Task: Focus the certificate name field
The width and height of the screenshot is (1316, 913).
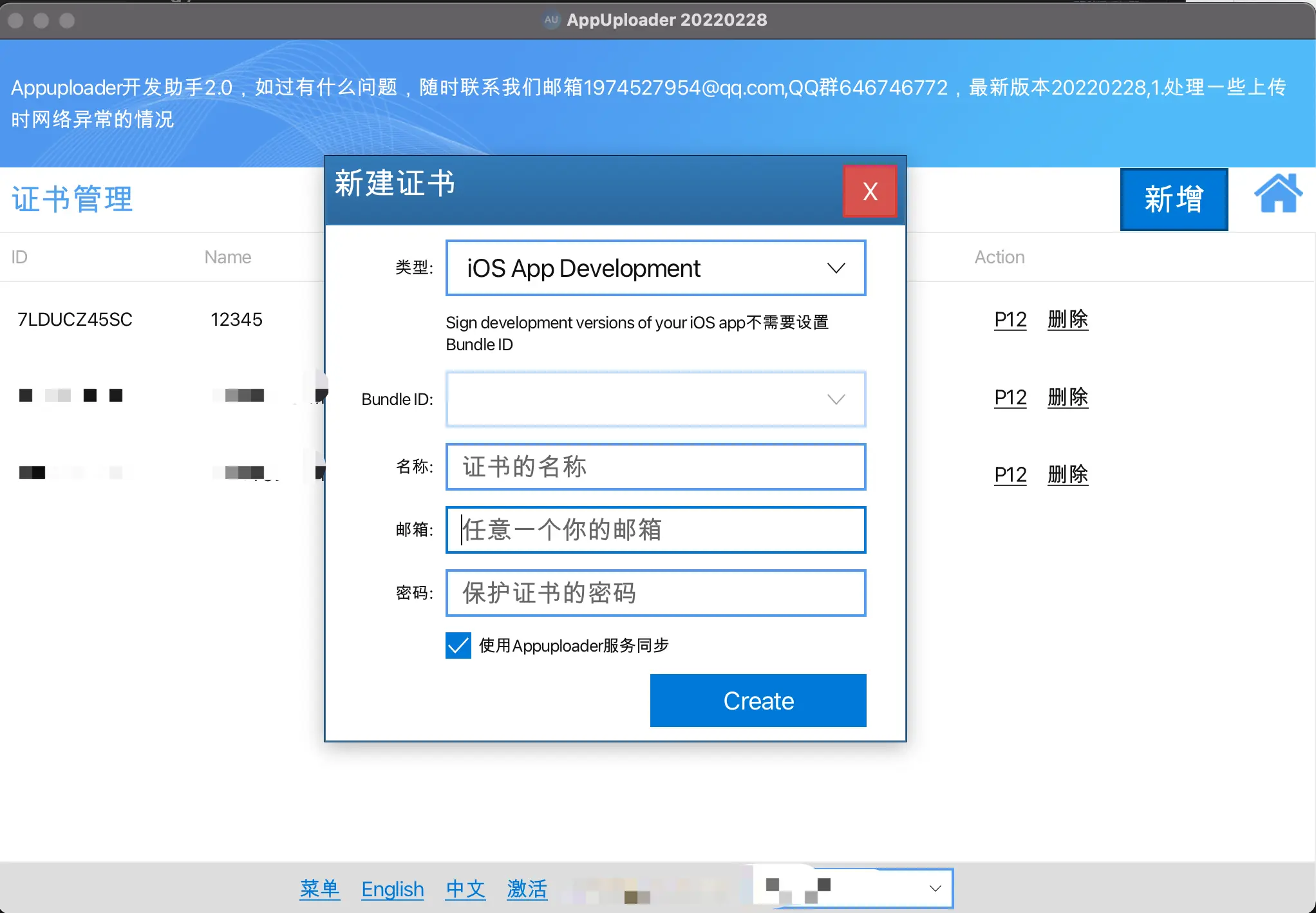Action: coord(655,467)
